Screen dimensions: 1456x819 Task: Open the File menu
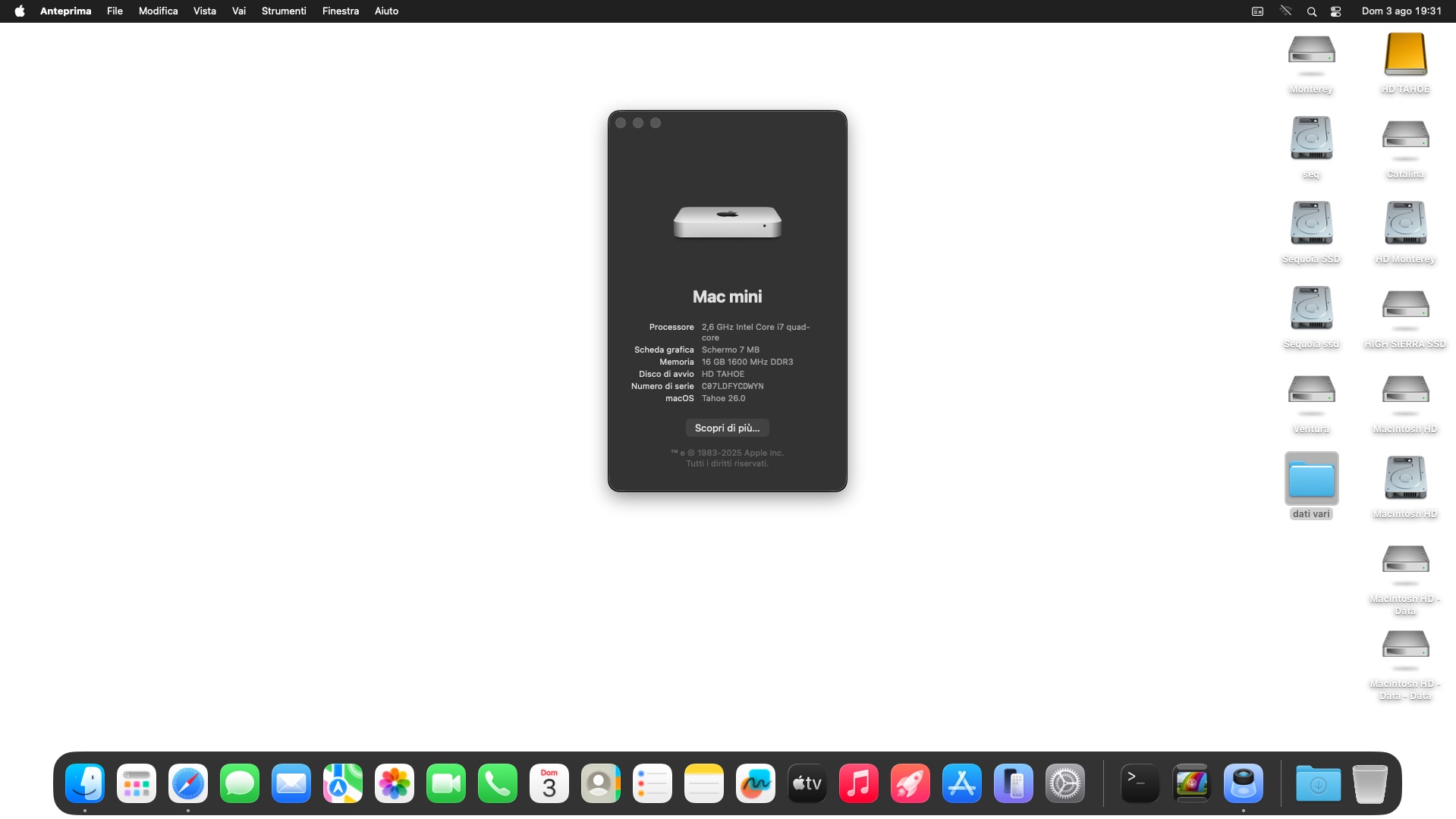tap(115, 11)
